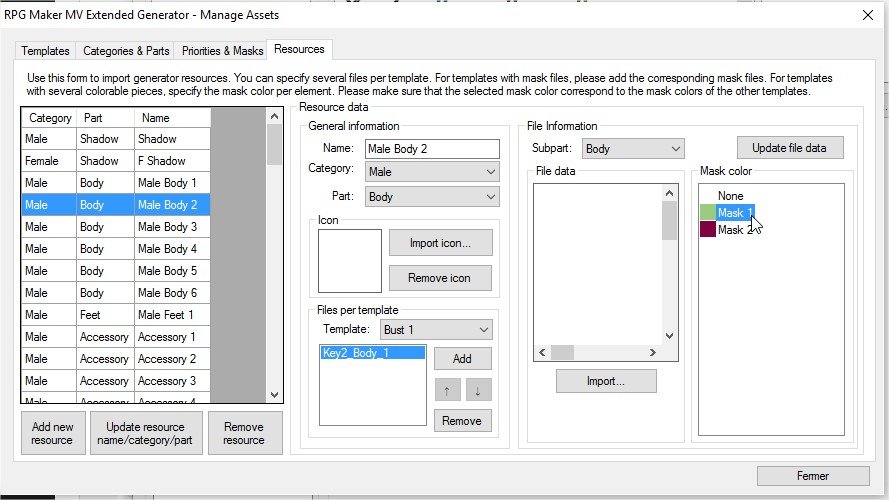Select the Male Body 4 row
889x500 pixels.
(x=116, y=249)
